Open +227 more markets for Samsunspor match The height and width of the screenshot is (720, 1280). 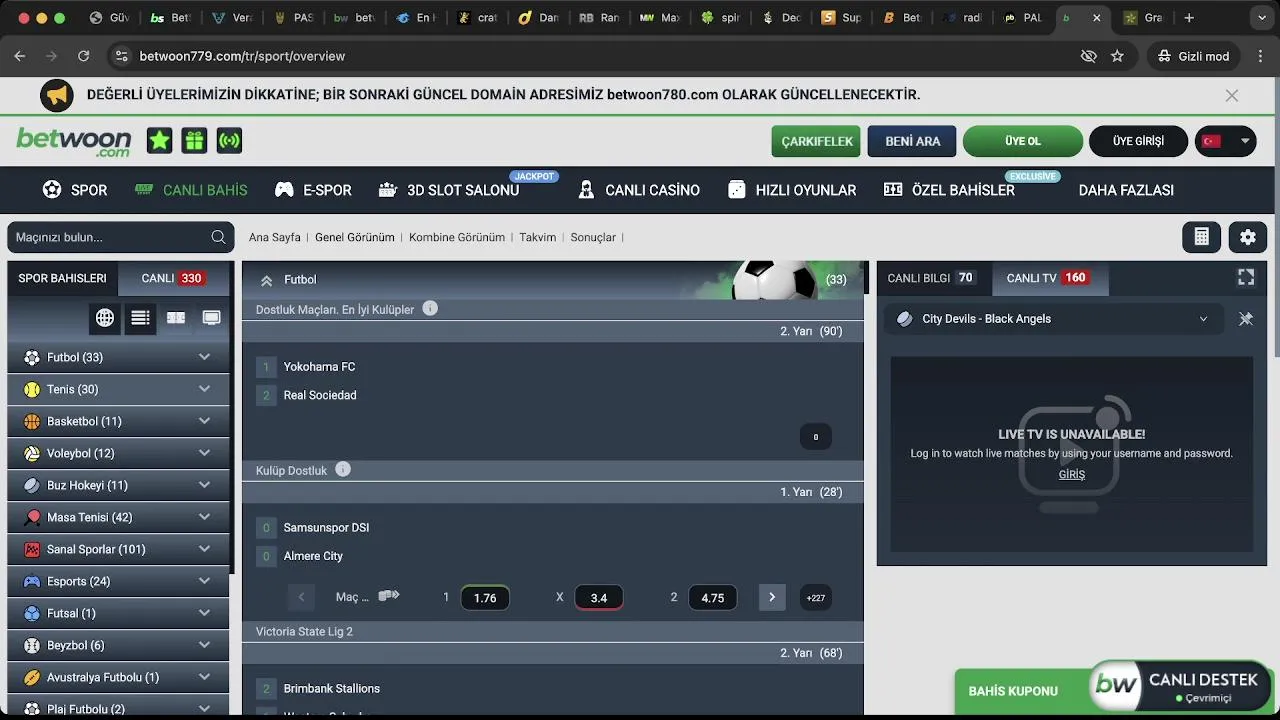click(x=816, y=598)
